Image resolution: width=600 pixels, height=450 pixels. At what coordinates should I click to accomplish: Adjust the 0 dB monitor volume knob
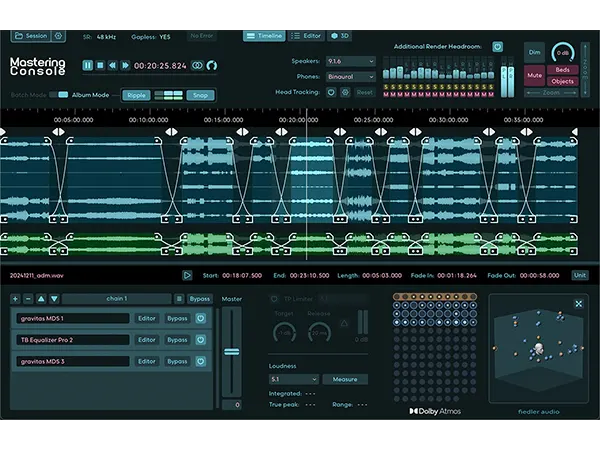[x=562, y=53]
